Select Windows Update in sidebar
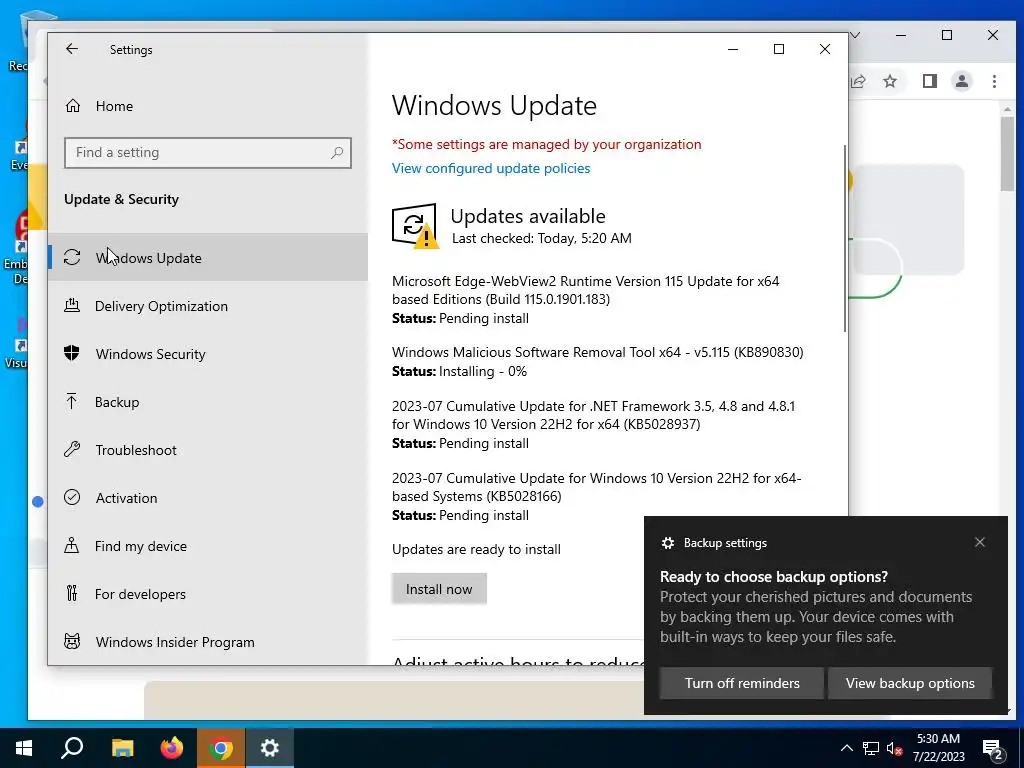Image resolution: width=1024 pixels, height=768 pixels. tap(208, 257)
